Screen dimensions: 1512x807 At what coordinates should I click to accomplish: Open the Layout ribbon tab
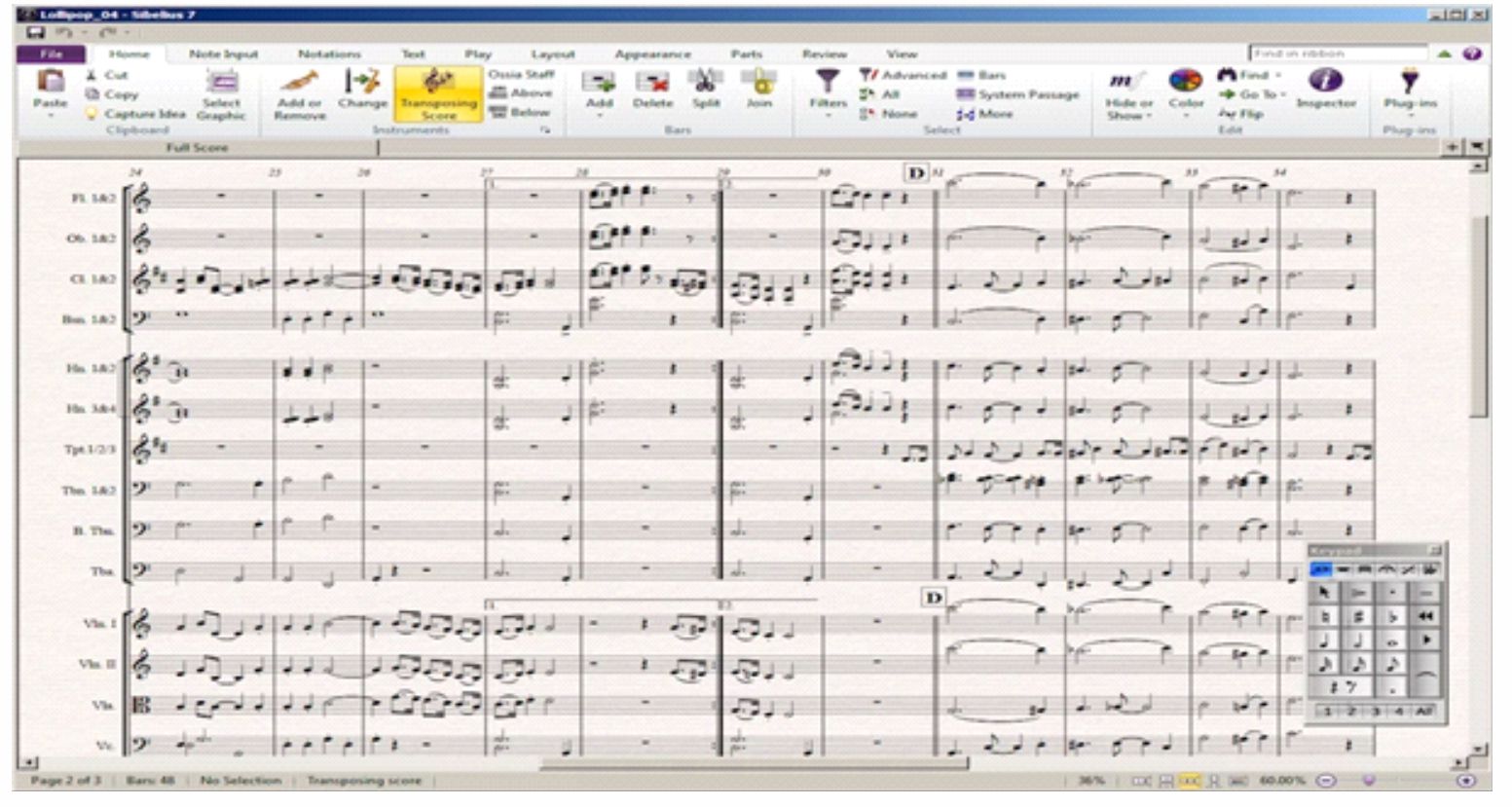coord(552,55)
